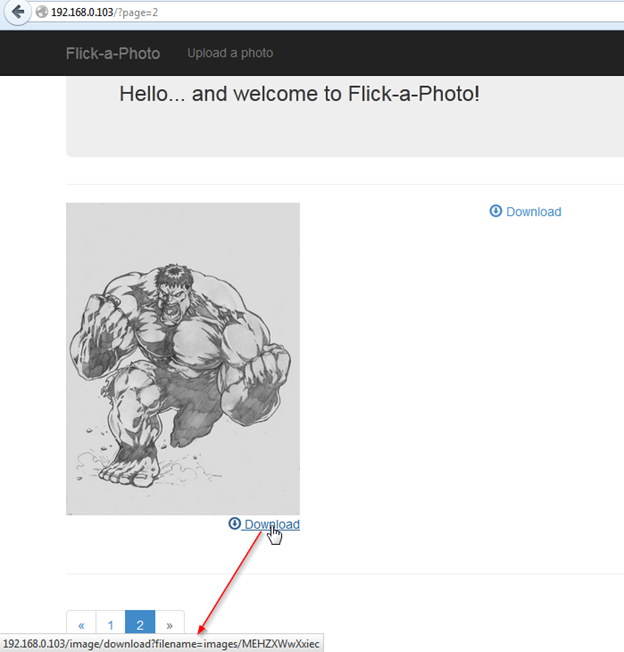The width and height of the screenshot is (624, 652).
Task: Click the Download link under the Hulk image
Action: click(271, 525)
